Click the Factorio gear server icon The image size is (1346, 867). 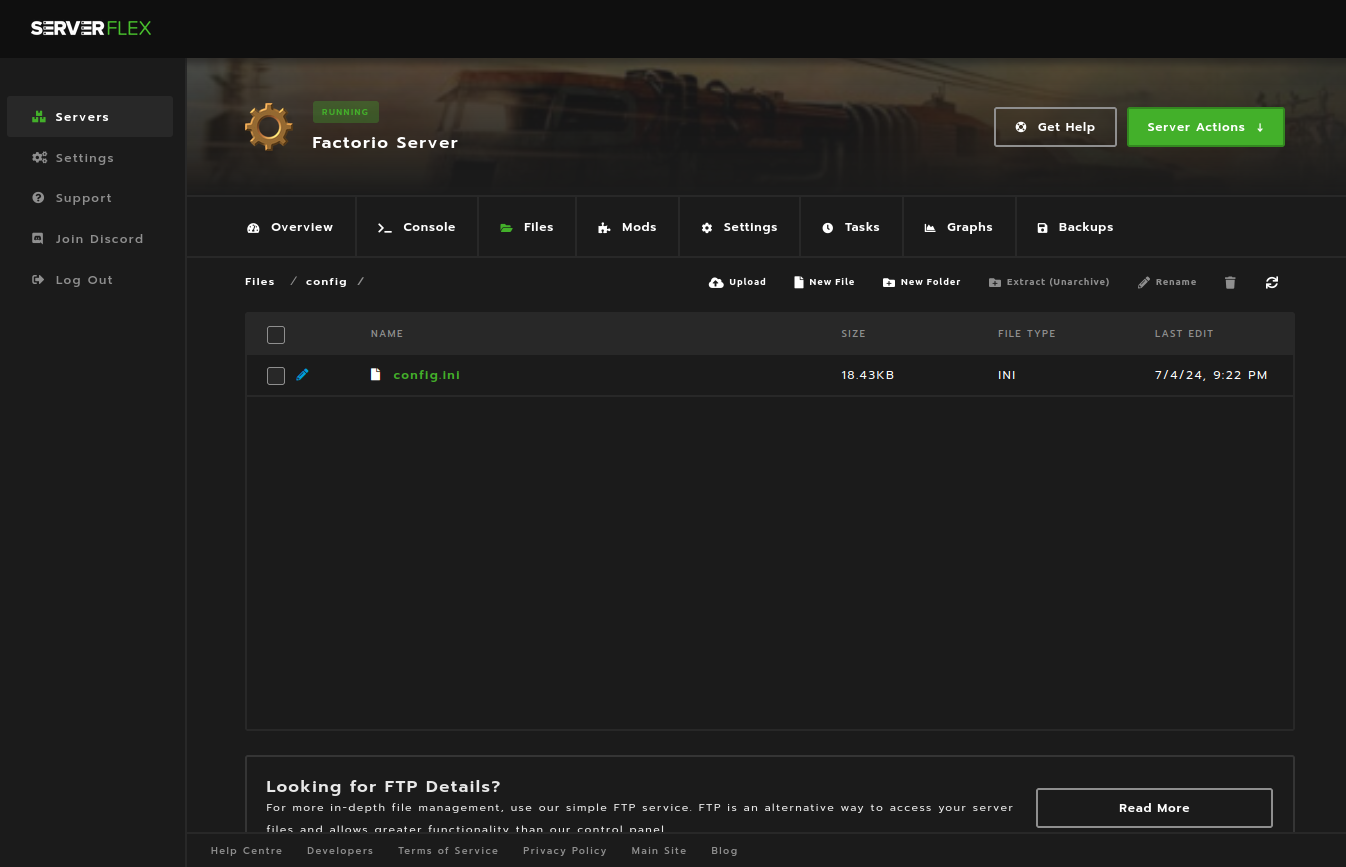268,127
